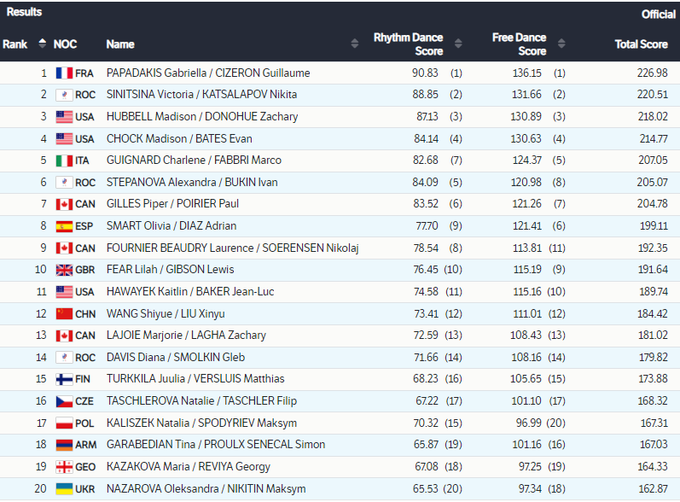Click the French flag icon in row 1

(65, 73)
